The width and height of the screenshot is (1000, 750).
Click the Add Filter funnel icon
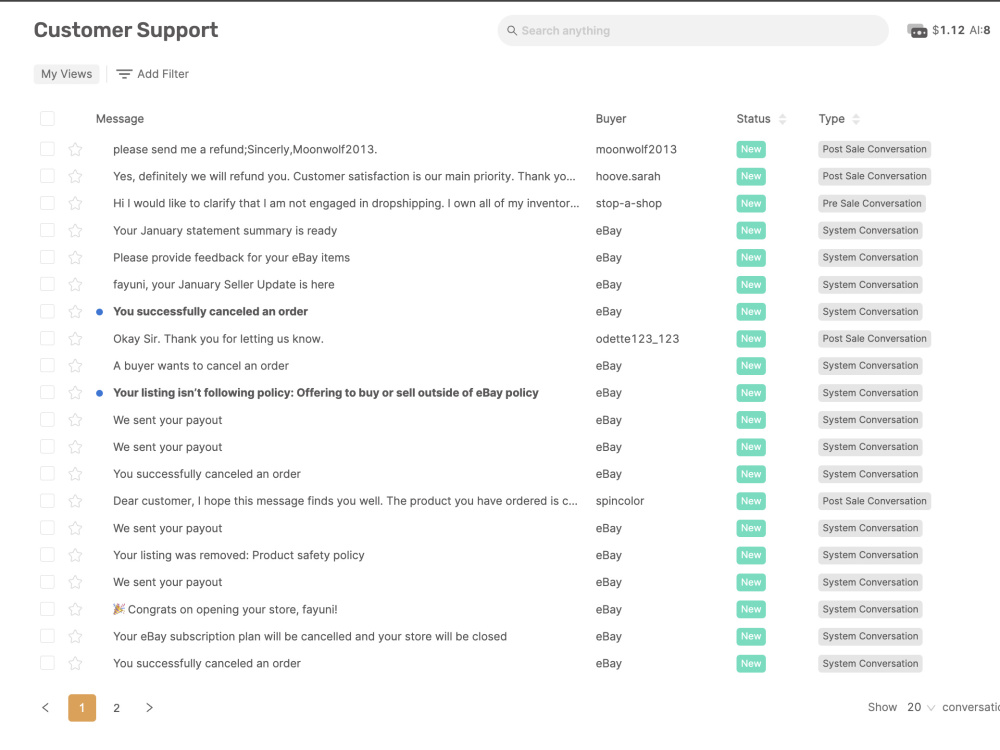tap(124, 74)
